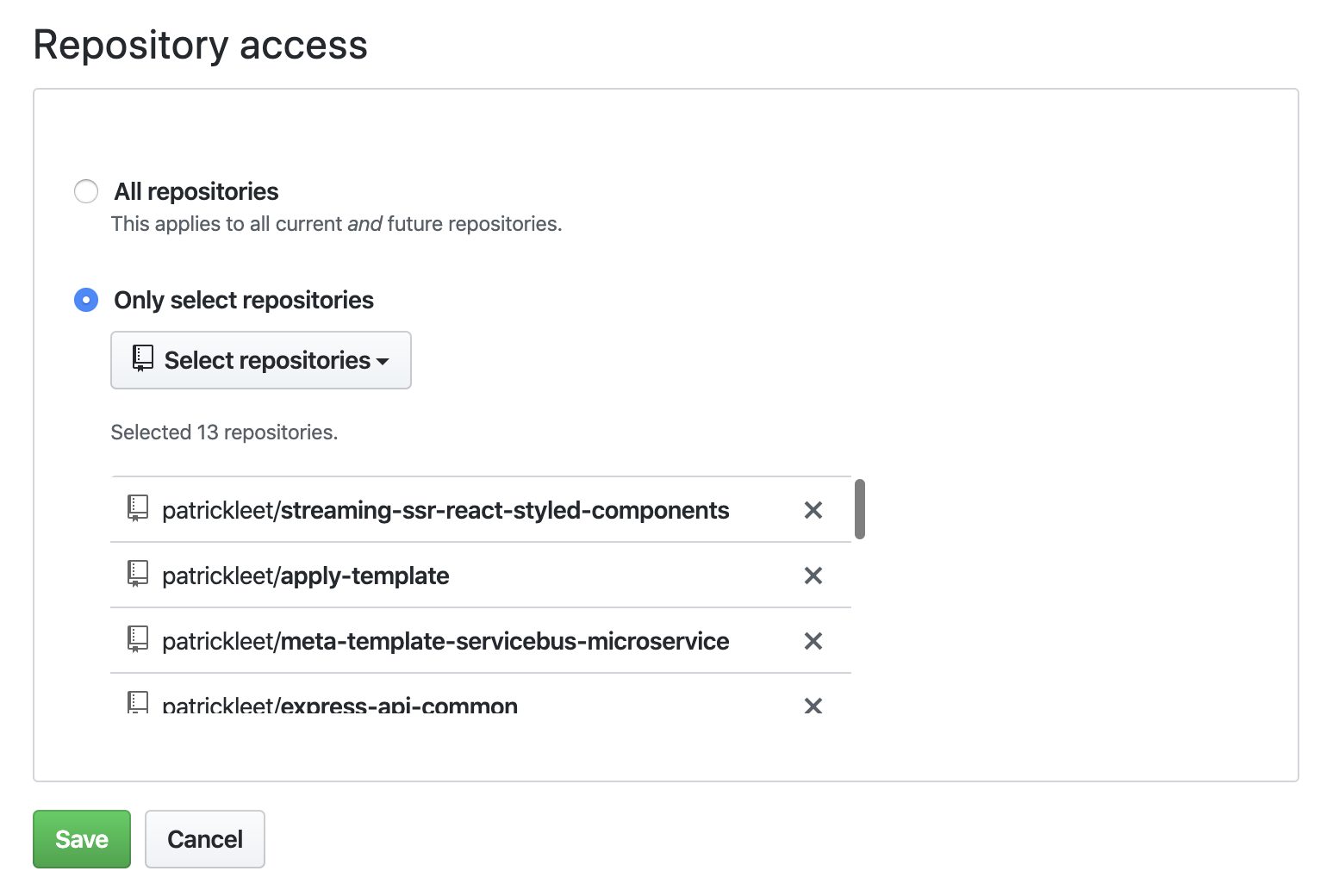The height and width of the screenshot is (896, 1339).
Task: Remove apply-template repository with X icon
Action: point(813,576)
